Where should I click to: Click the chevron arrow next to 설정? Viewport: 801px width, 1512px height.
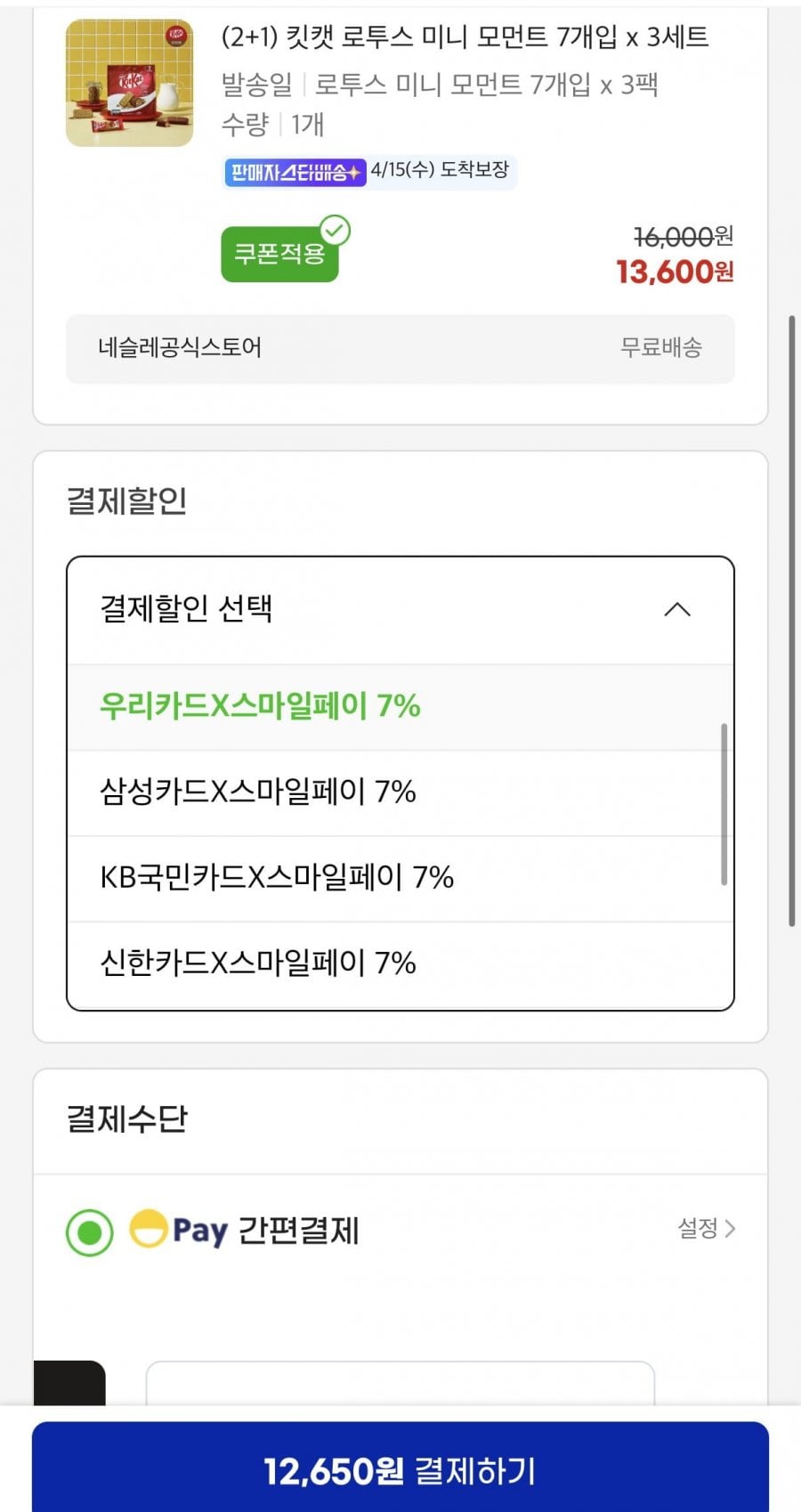click(x=731, y=1229)
